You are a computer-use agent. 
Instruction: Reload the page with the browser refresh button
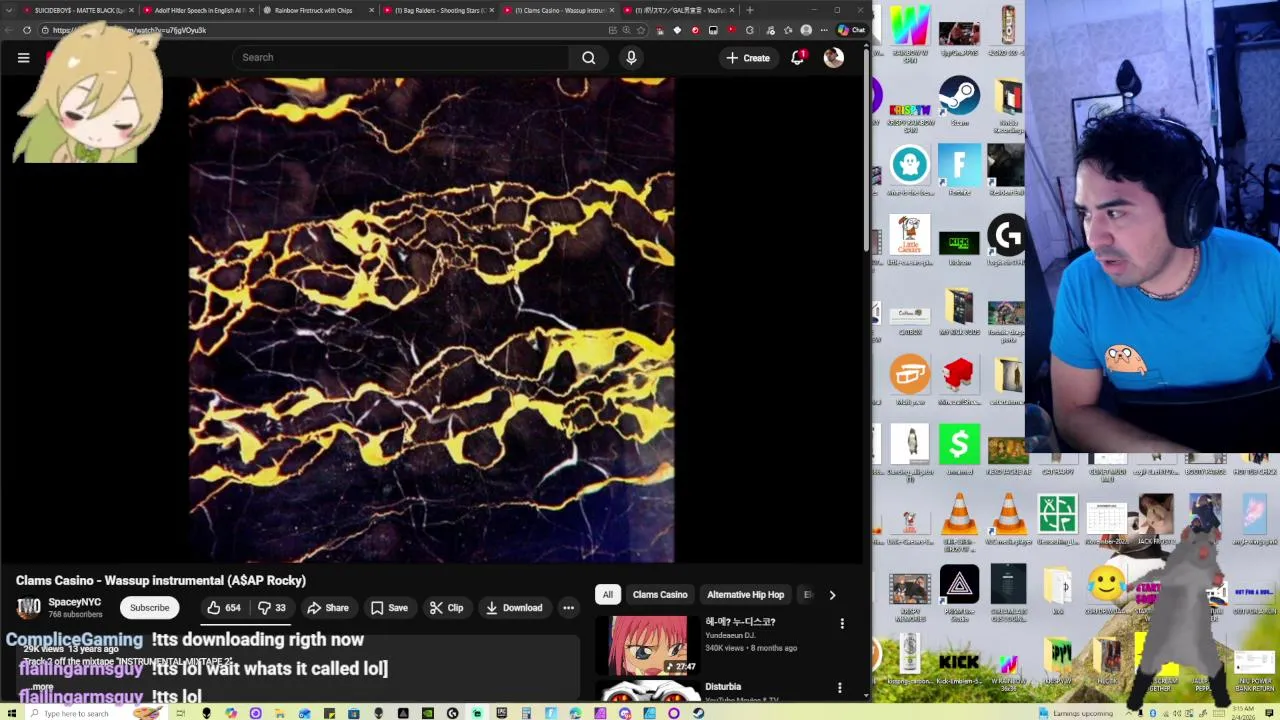pyautogui.click(x=27, y=30)
